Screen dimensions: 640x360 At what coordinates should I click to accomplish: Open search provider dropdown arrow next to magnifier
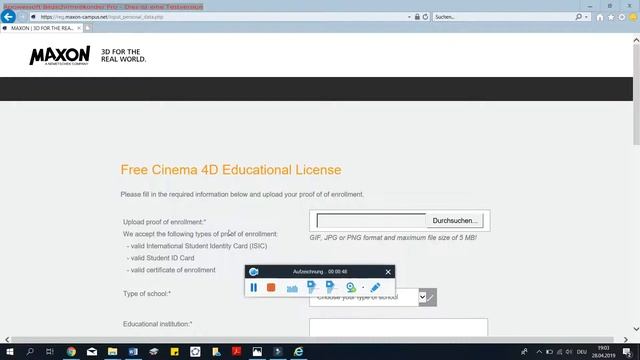click(586, 17)
